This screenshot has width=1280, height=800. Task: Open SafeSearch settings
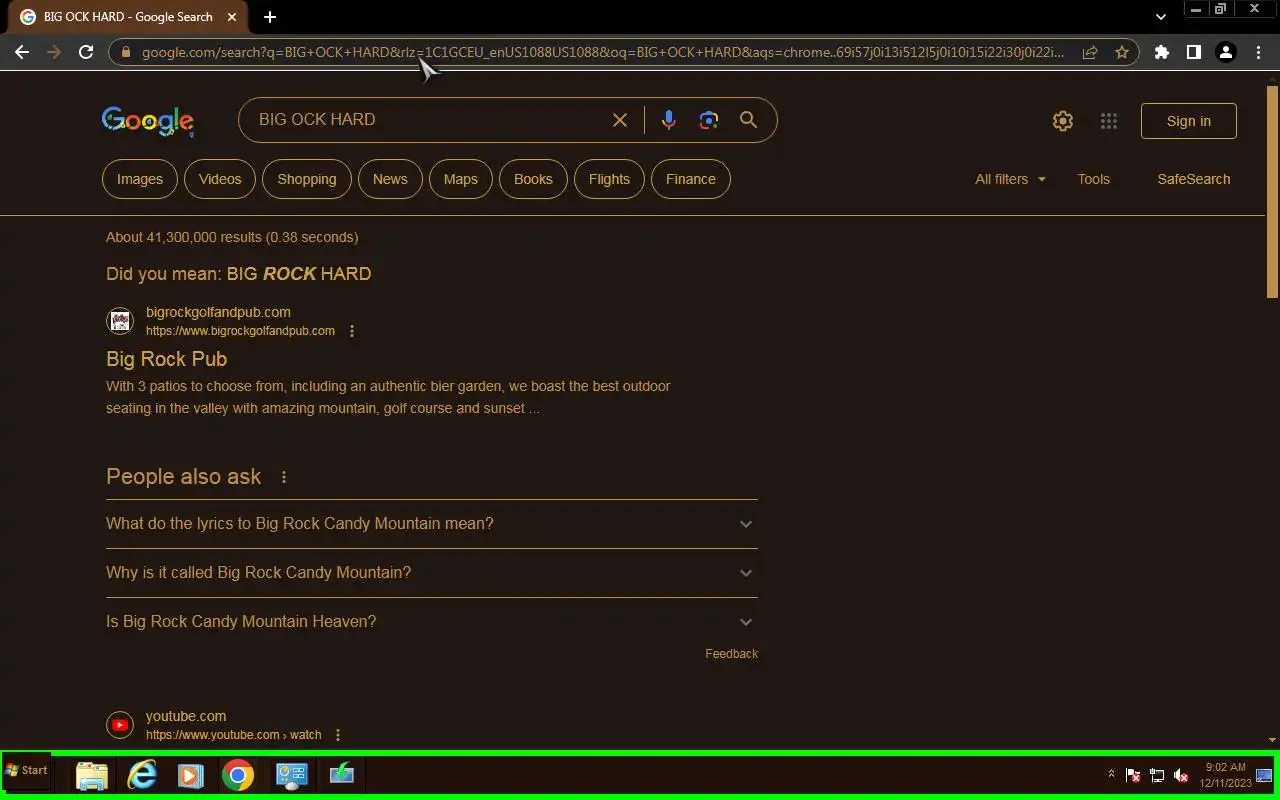[1194, 179]
